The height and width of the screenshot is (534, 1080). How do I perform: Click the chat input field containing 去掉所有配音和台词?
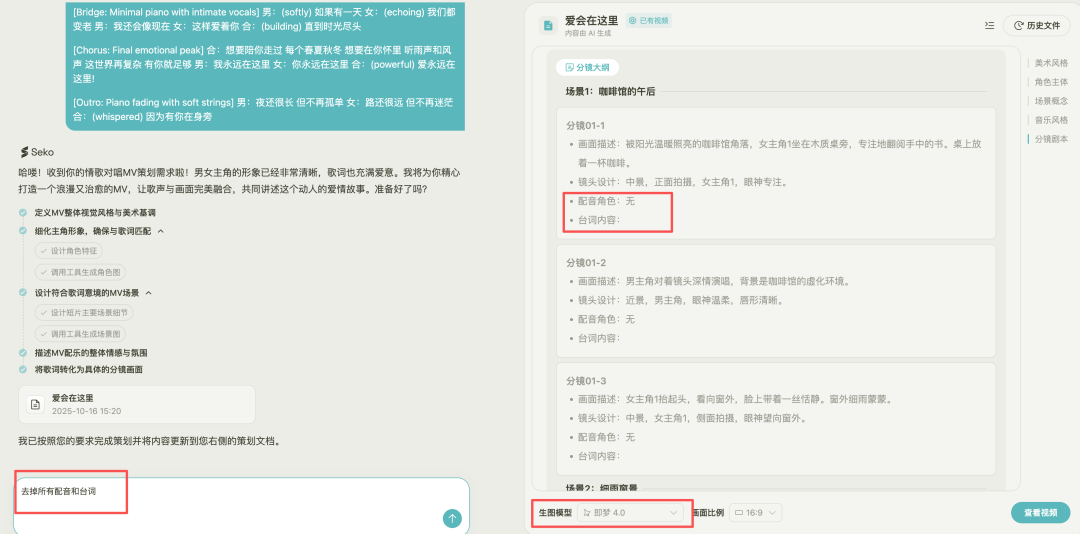(x=241, y=506)
